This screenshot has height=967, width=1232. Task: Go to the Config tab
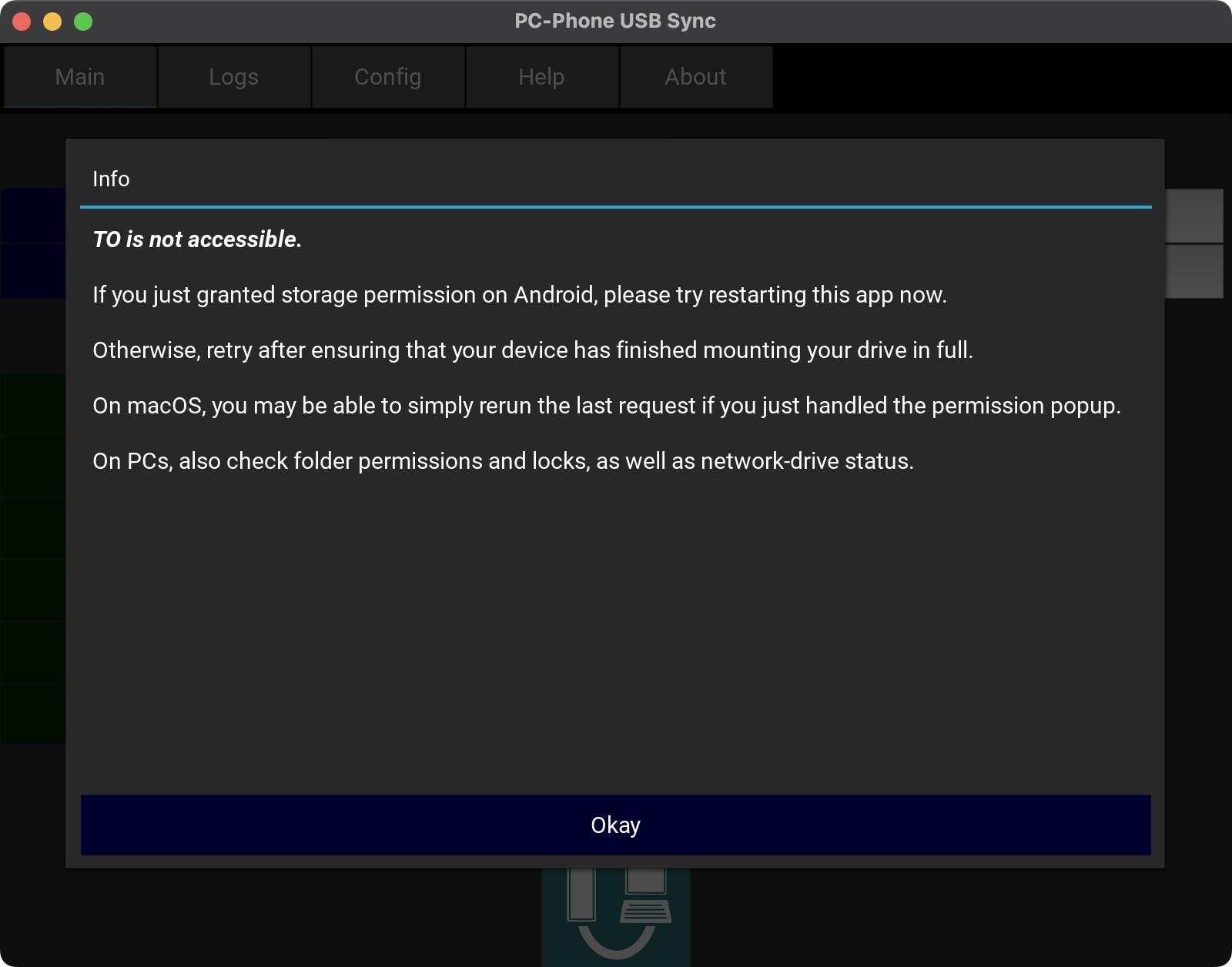pyautogui.click(x=388, y=77)
